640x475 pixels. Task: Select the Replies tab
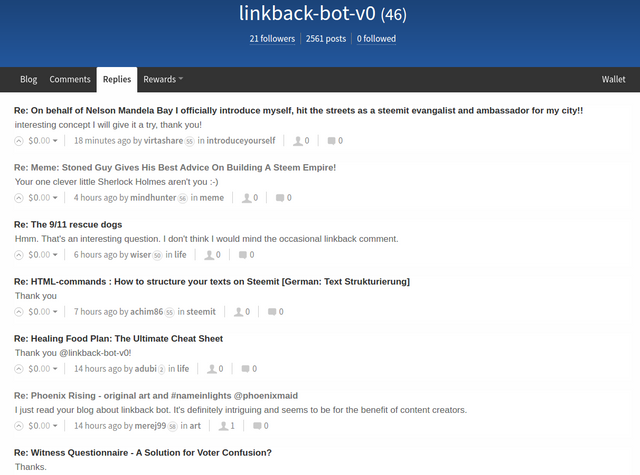(x=117, y=80)
